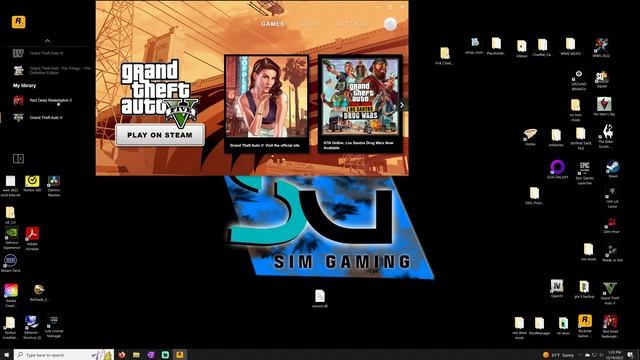640x360 pixels.
Task: Click the Rockstar Games logo in launcher sidebar
Action: tap(18, 22)
